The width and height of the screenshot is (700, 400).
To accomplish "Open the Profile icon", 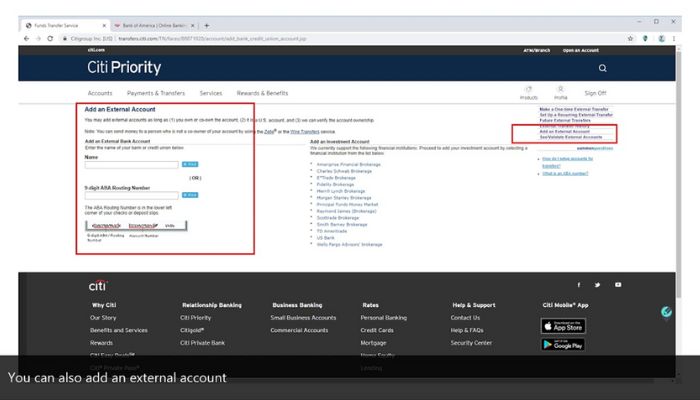I will pyautogui.click(x=560, y=92).
